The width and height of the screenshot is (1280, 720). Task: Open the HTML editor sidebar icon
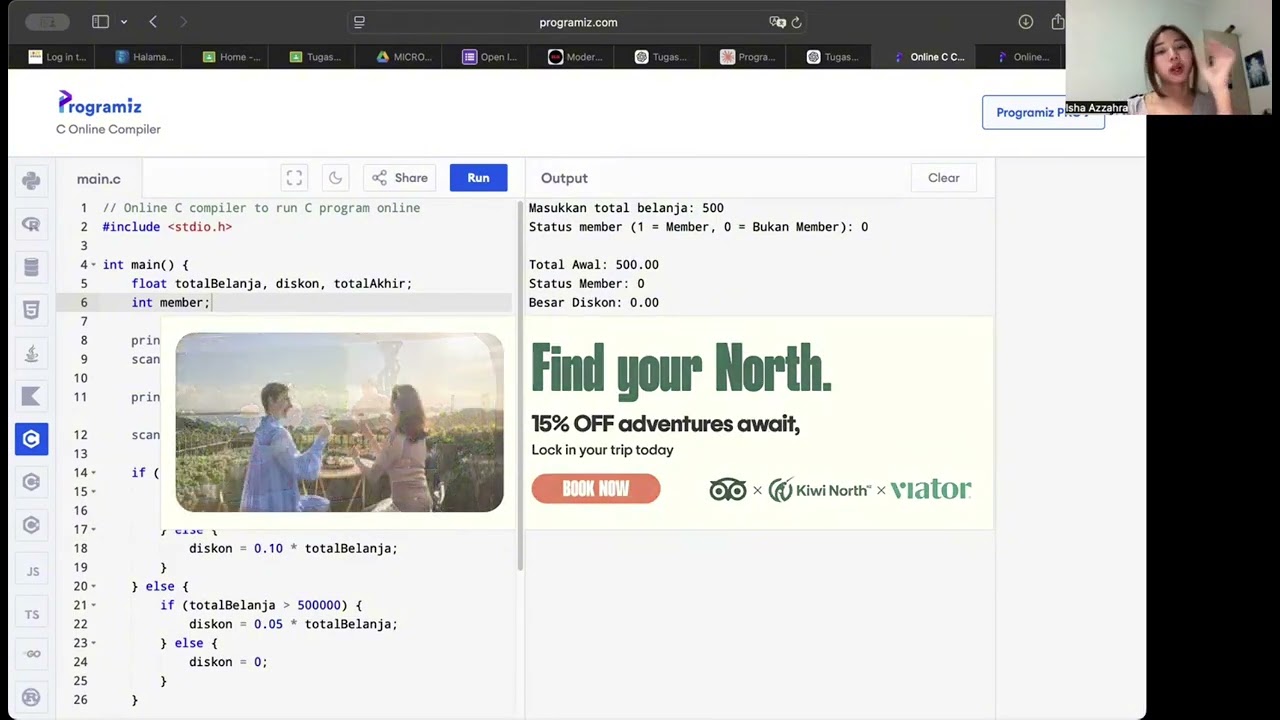(31, 310)
